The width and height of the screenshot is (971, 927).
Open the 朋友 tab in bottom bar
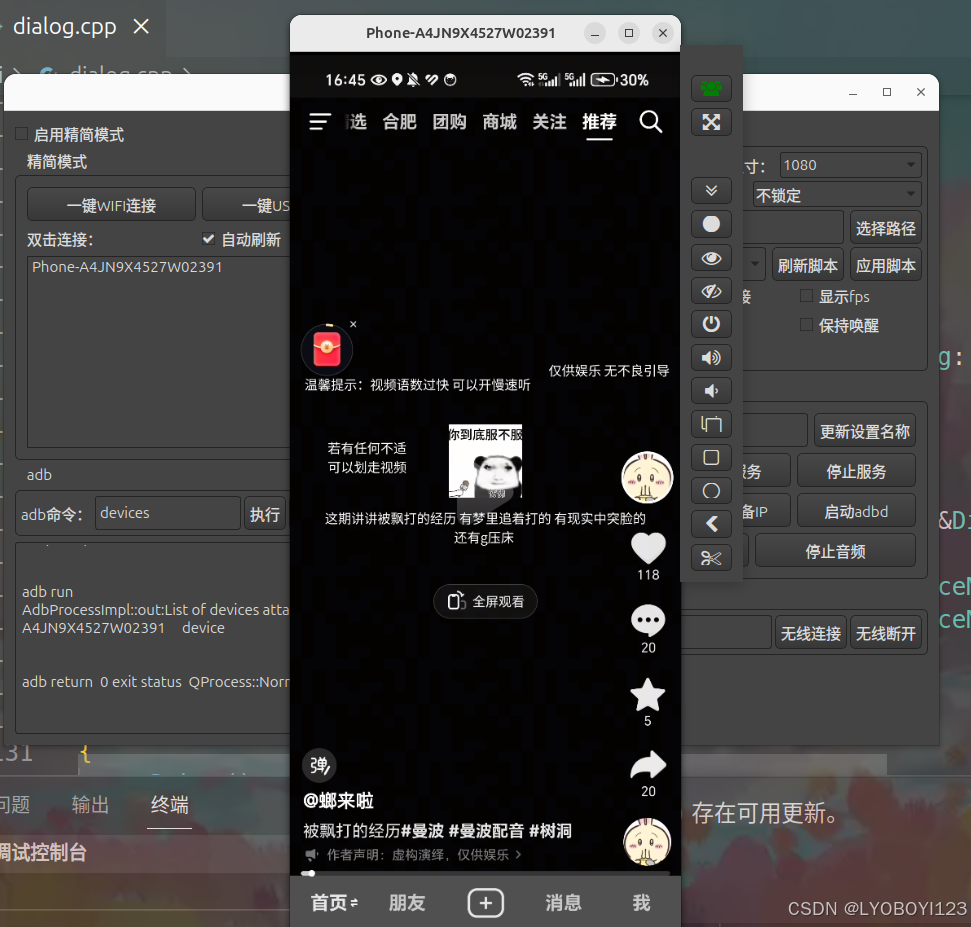tap(407, 903)
